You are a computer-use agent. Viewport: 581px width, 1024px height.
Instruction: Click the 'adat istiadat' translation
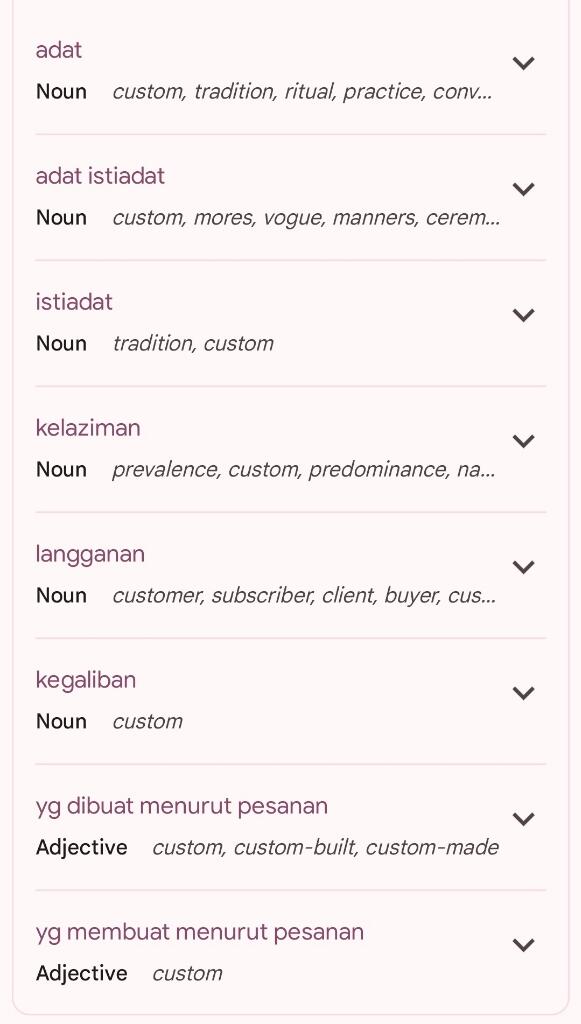tap(101, 175)
